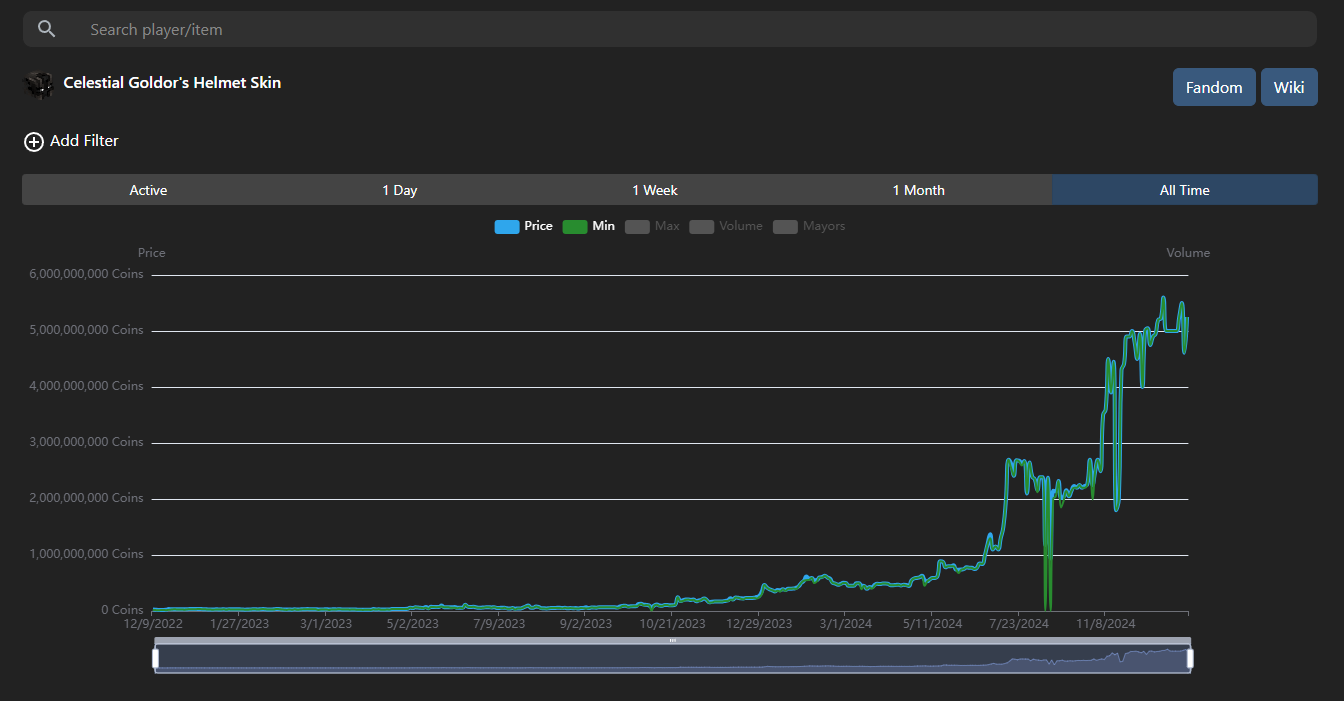Image resolution: width=1344 pixels, height=701 pixels.
Task: Click the Celestial Goldor's Helmet item icon
Action: (x=38, y=85)
